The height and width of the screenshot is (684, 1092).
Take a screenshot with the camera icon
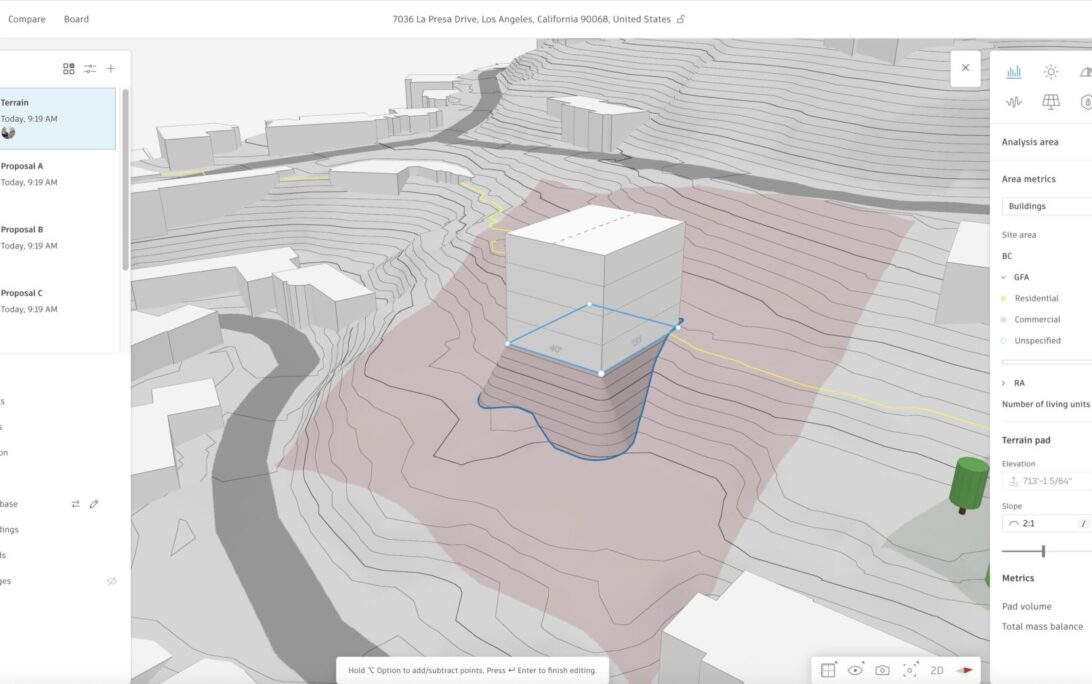tap(882, 670)
